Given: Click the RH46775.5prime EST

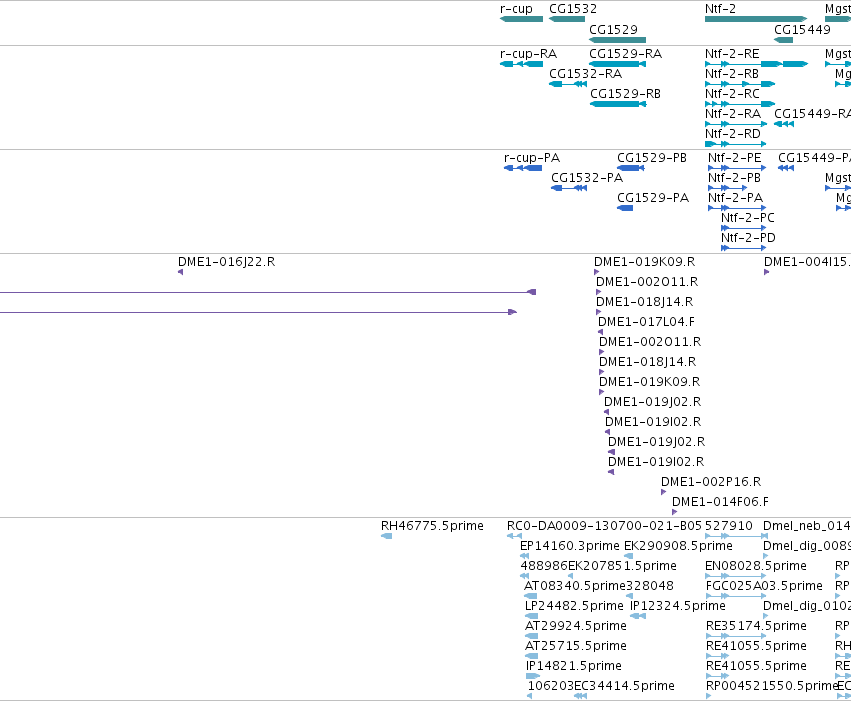Looking at the screenshot, I should click(x=386, y=537).
